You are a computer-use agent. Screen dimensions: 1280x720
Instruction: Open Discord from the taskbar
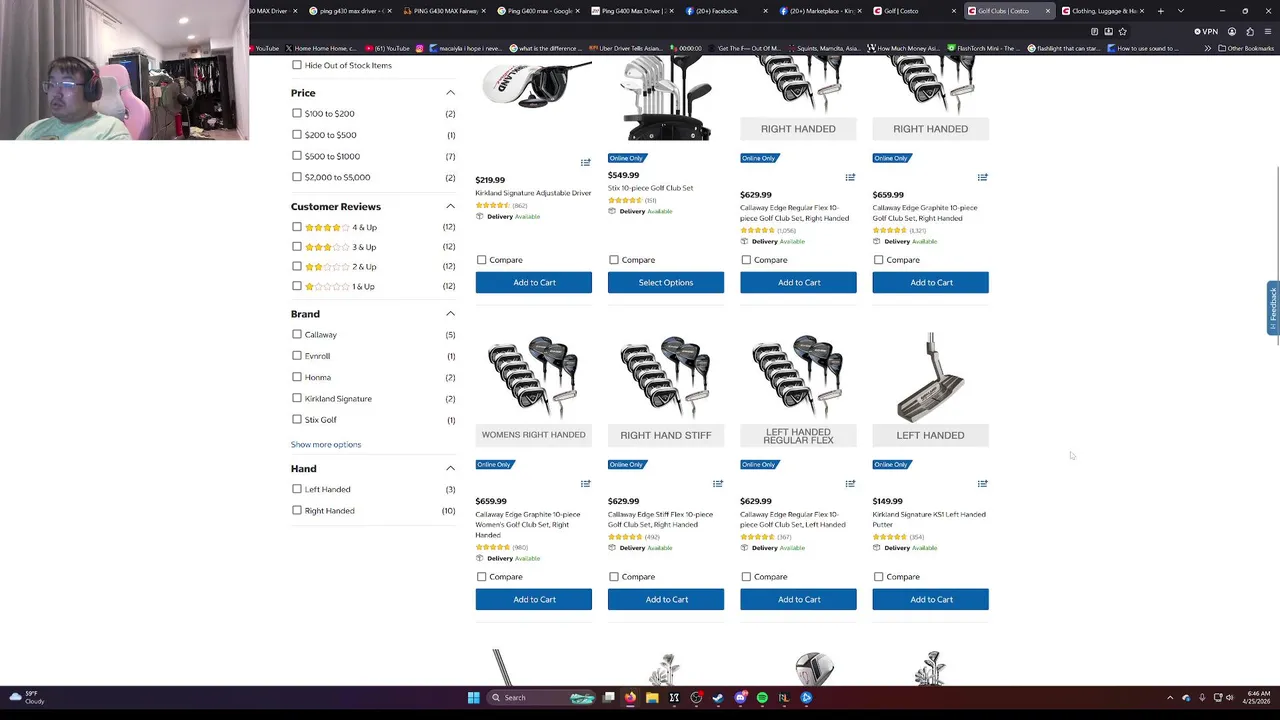point(740,697)
